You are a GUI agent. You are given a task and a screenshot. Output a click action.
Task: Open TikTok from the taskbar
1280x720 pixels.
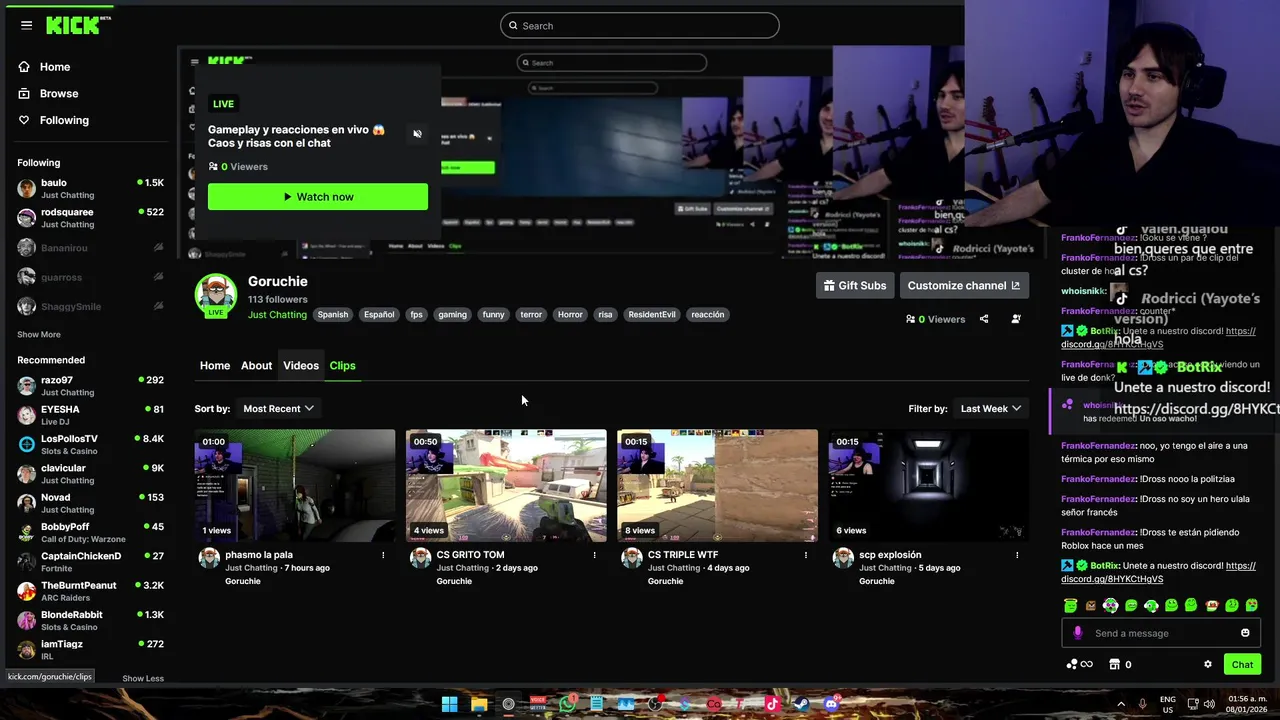[772, 704]
